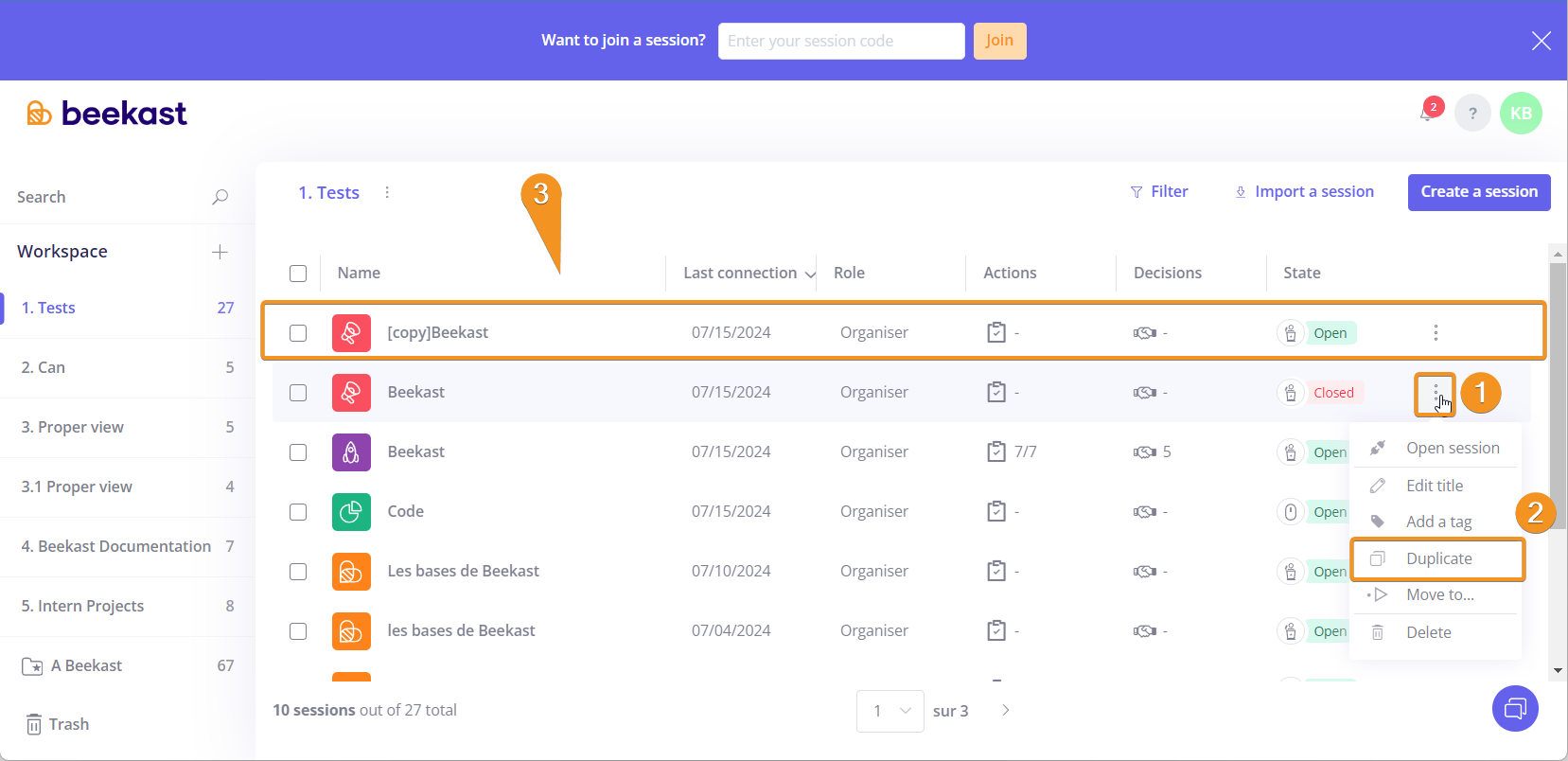Click the session code input field
This screenshot has width=1568, height=761.
click(841, 41)
